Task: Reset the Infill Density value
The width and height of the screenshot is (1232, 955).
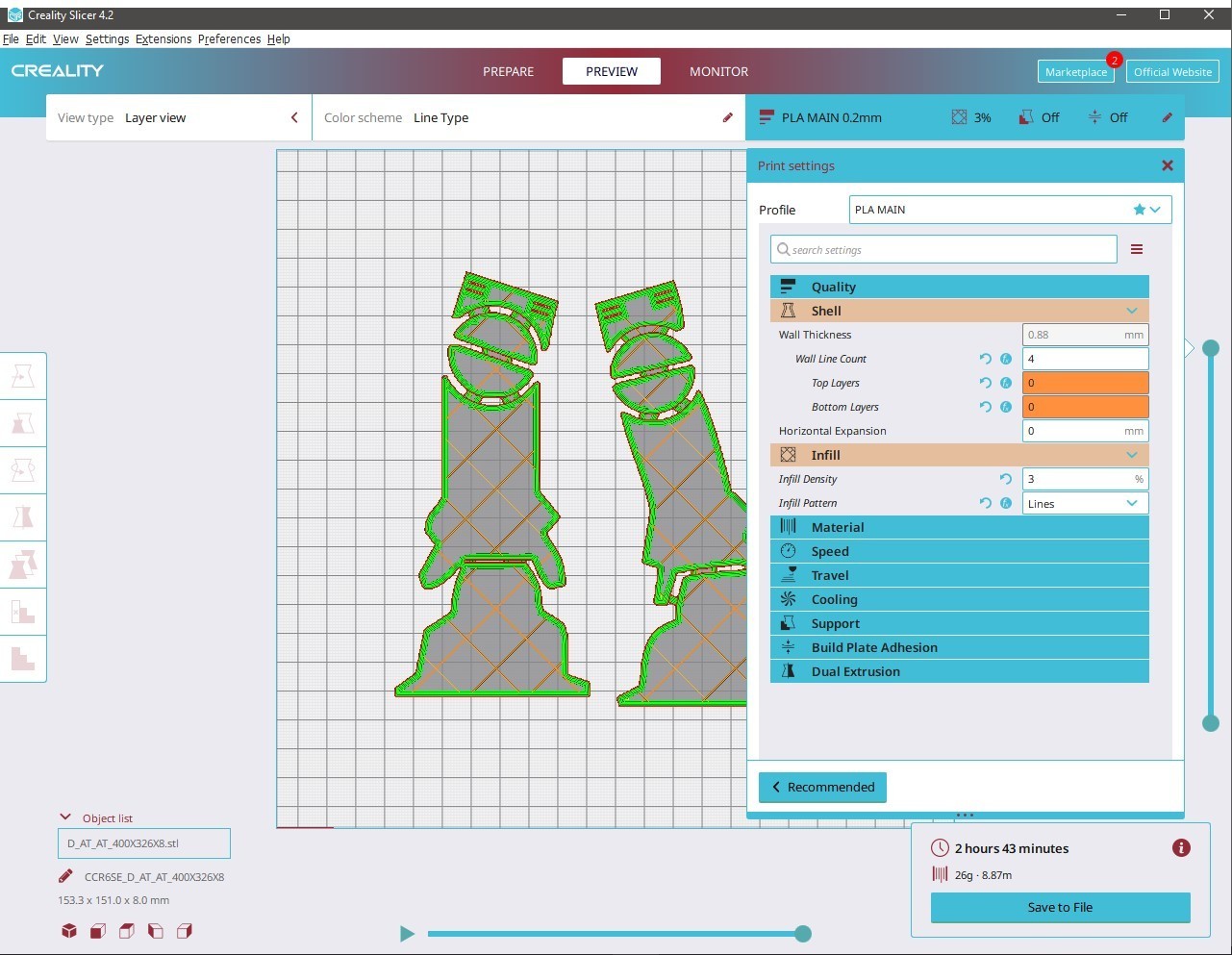Action: 1005,479
